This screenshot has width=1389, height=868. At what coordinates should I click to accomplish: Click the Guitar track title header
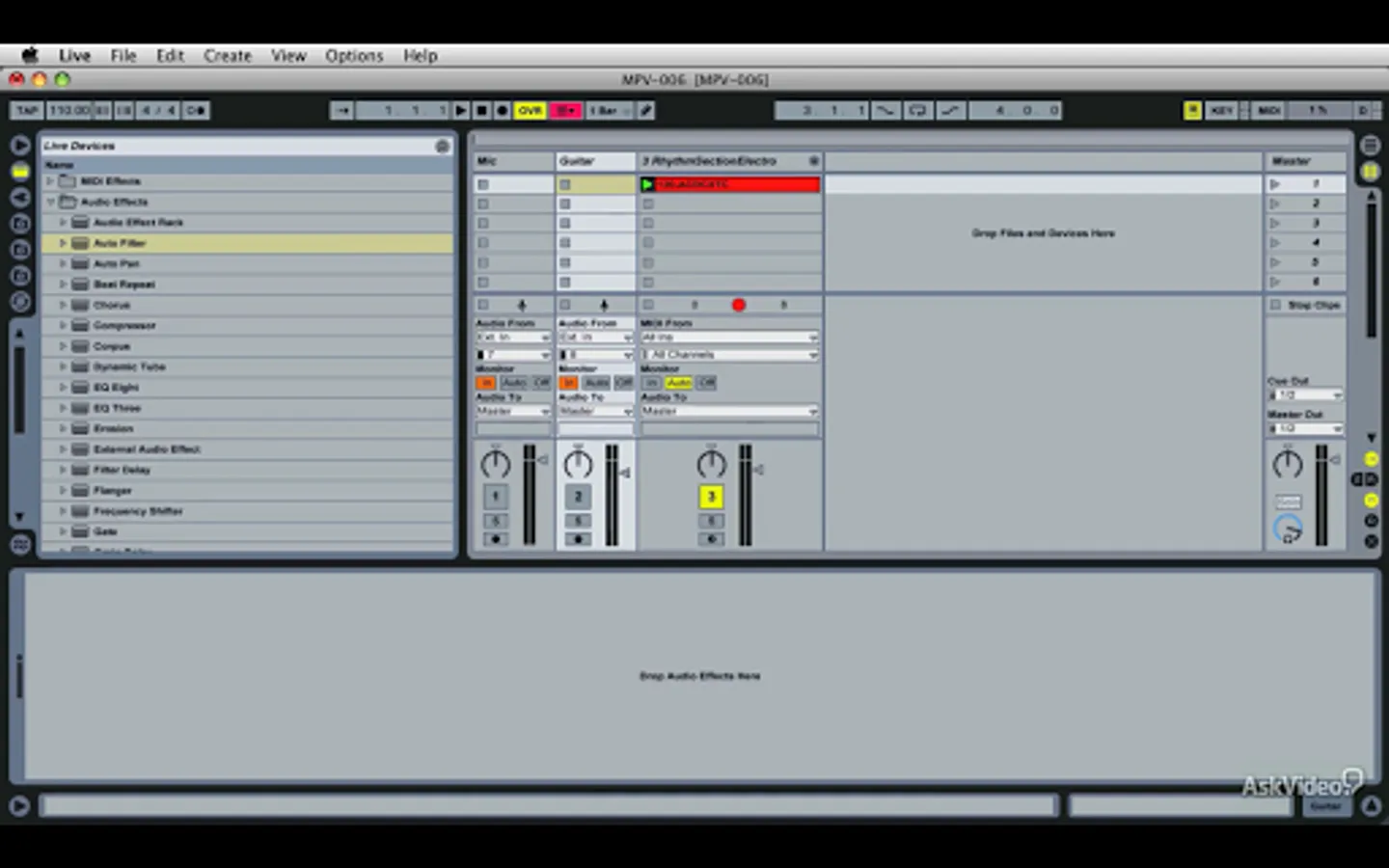[595, 161]
